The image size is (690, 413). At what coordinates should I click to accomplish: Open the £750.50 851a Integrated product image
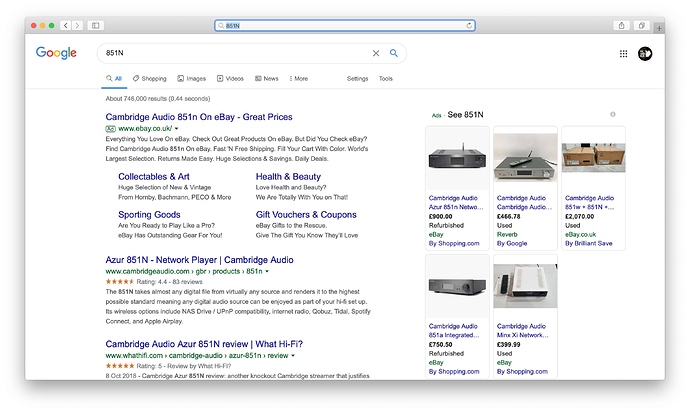coord(457,286)
